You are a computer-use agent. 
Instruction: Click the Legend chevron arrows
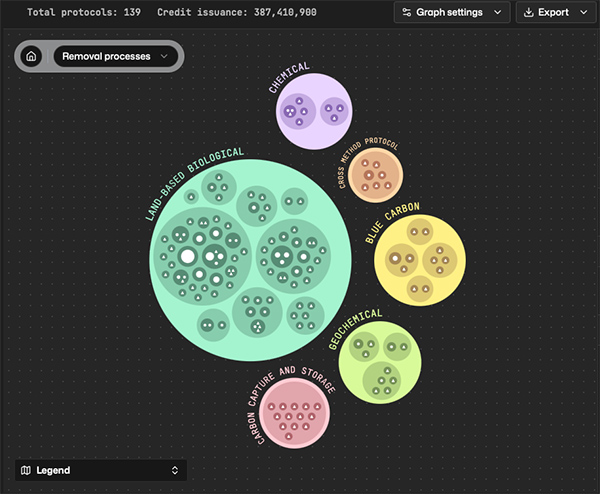(175, 470)
